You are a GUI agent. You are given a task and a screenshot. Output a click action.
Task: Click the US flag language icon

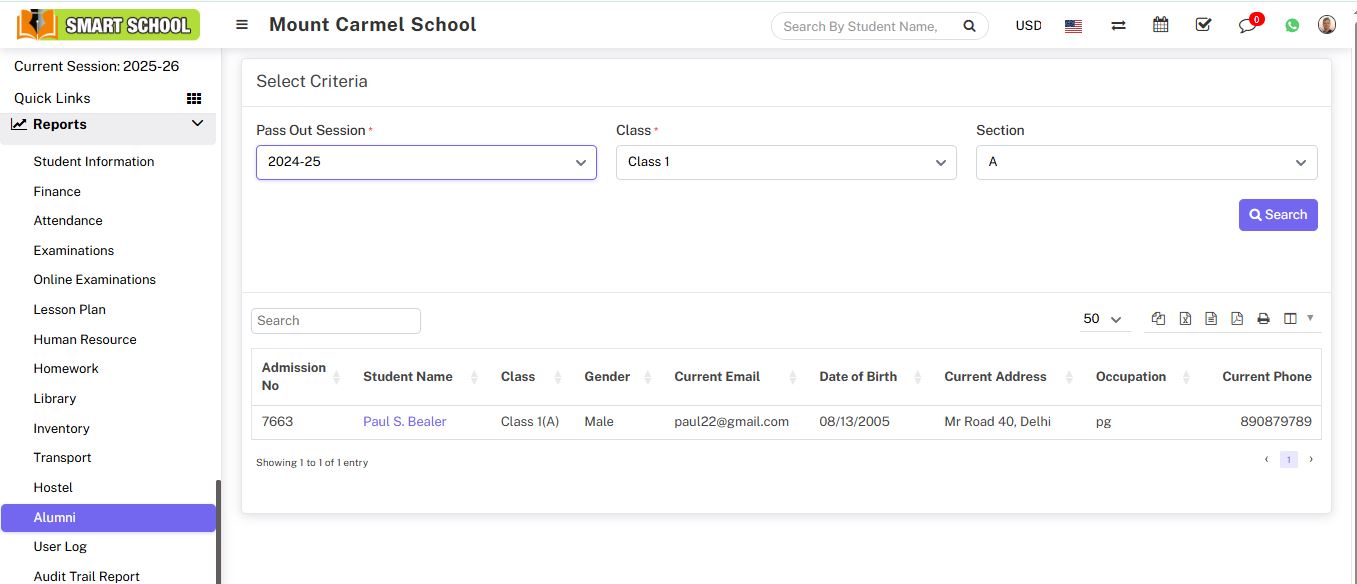(x=1073, y=26)
